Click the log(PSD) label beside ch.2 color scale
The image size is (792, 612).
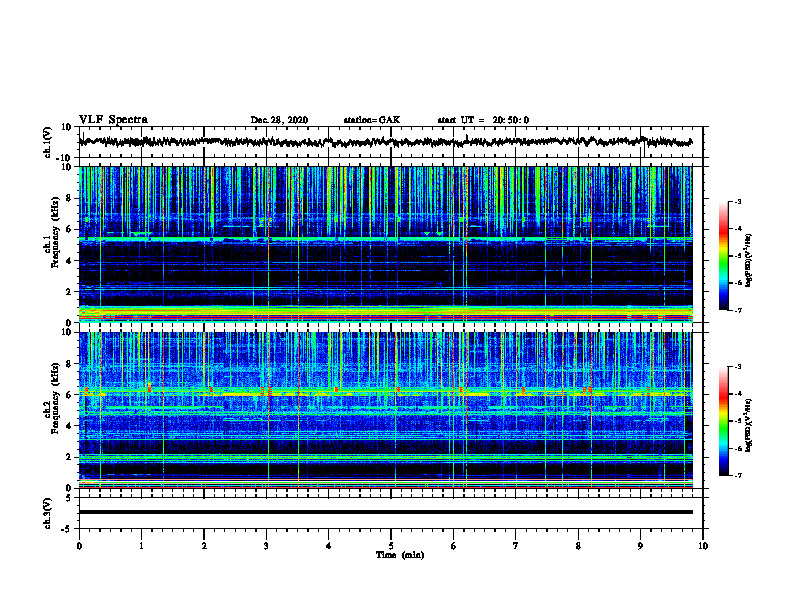pos(749,425)
